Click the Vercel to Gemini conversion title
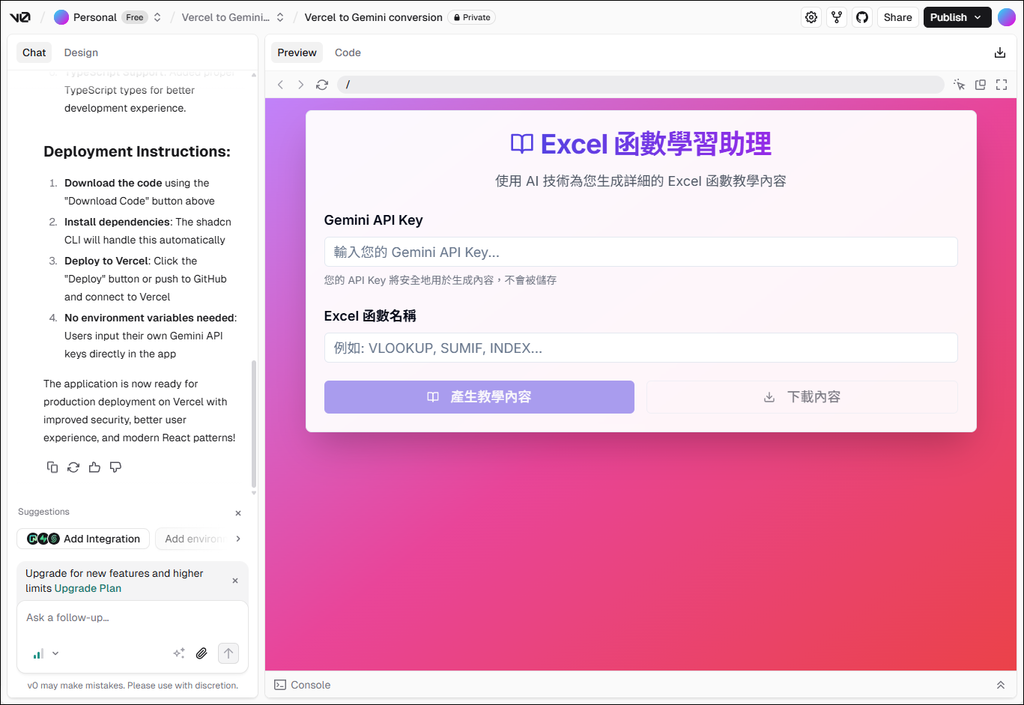The image size is (1024, 705). coord(374,18)
